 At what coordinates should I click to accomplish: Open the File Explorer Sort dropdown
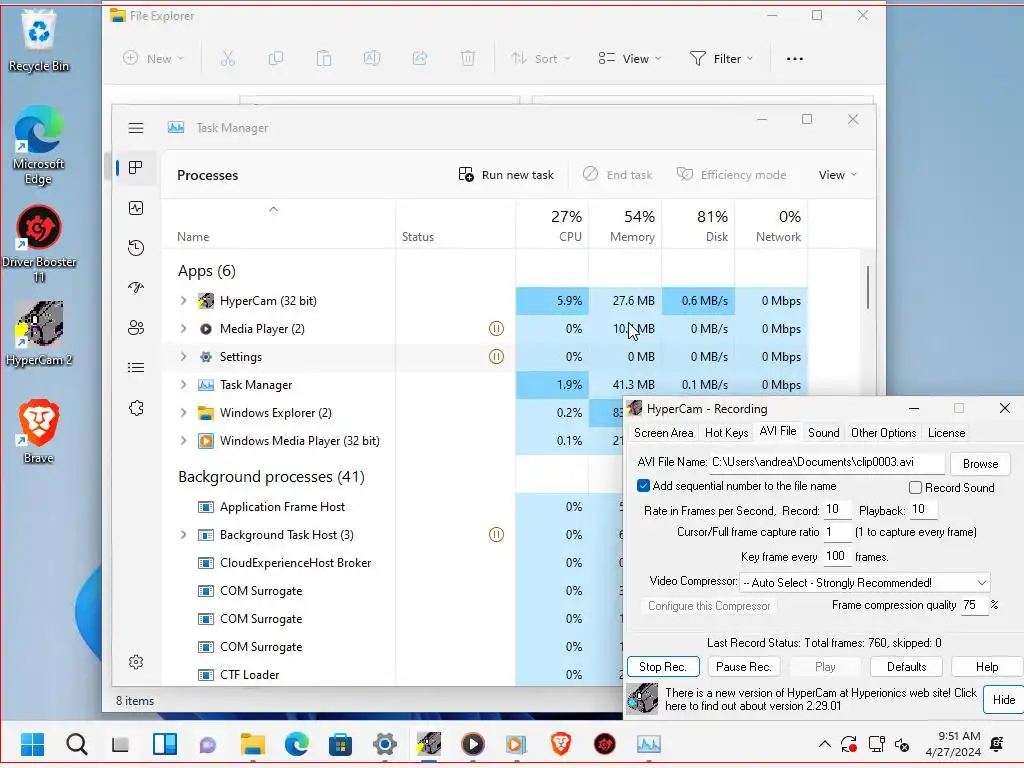coord(541,59)
